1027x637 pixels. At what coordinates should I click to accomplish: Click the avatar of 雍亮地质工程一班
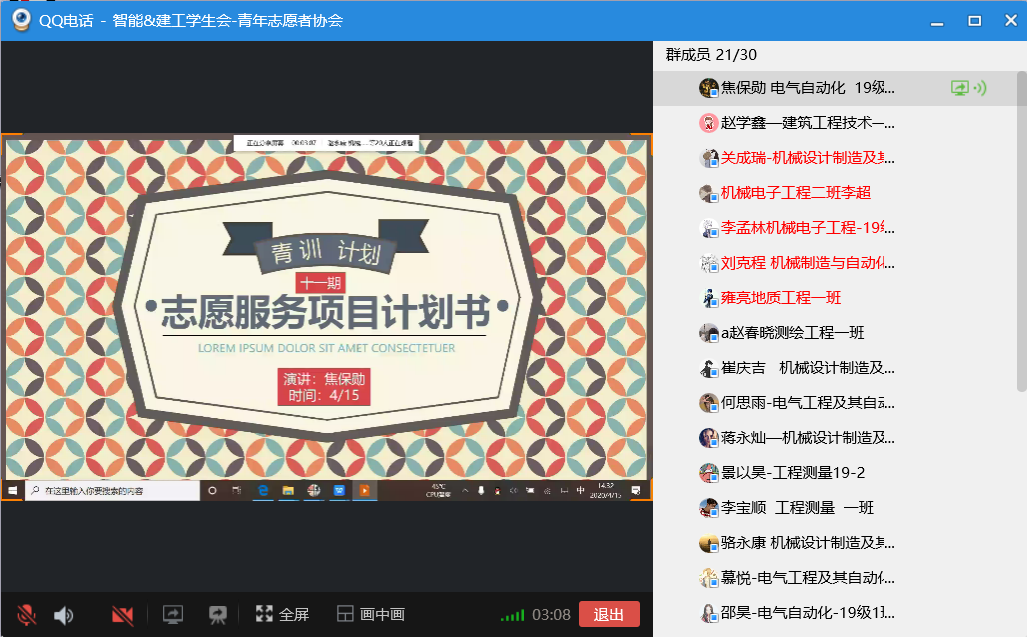pyautogui.click(x=709, y=298)
